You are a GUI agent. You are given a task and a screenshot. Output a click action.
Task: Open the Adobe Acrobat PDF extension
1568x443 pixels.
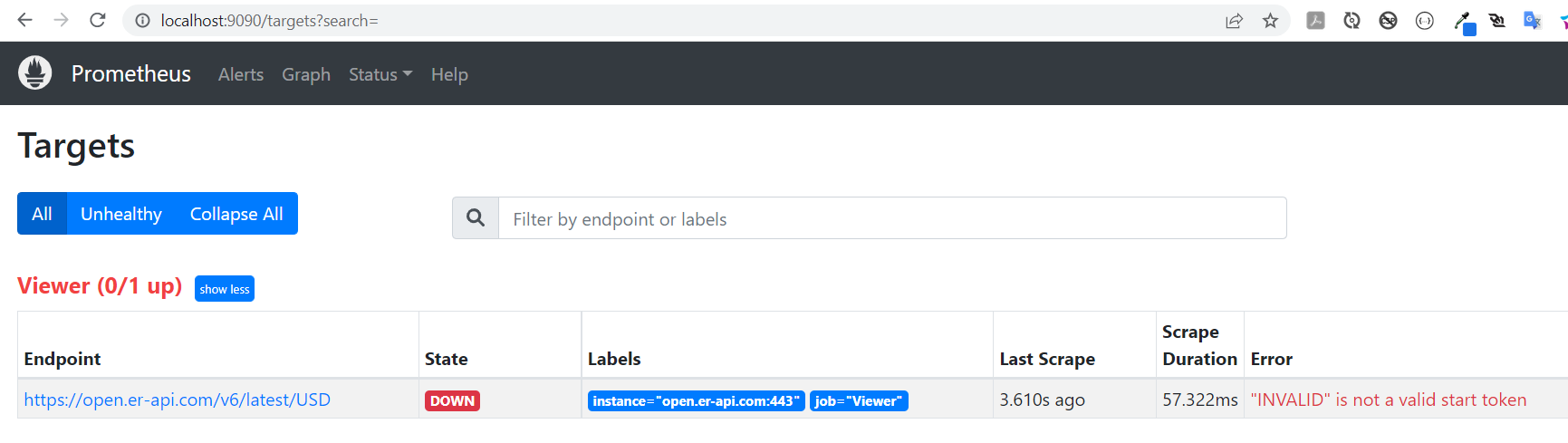pos(1315,21)
